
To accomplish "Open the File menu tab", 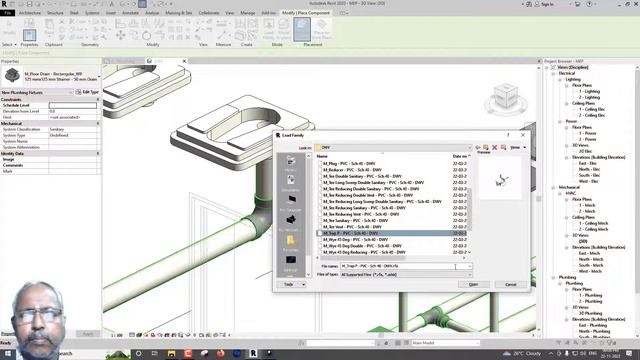I will (x=8, y=13).
